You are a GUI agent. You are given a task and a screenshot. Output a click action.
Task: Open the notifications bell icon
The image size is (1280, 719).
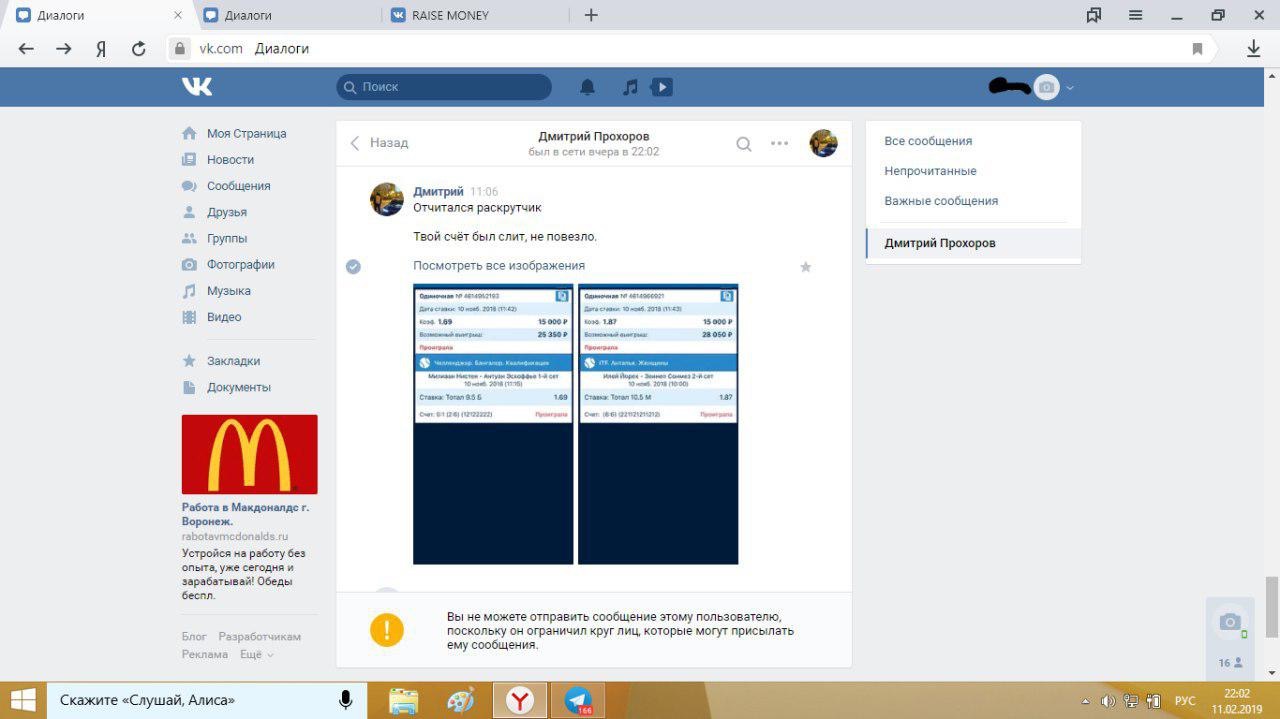point(588,87)
